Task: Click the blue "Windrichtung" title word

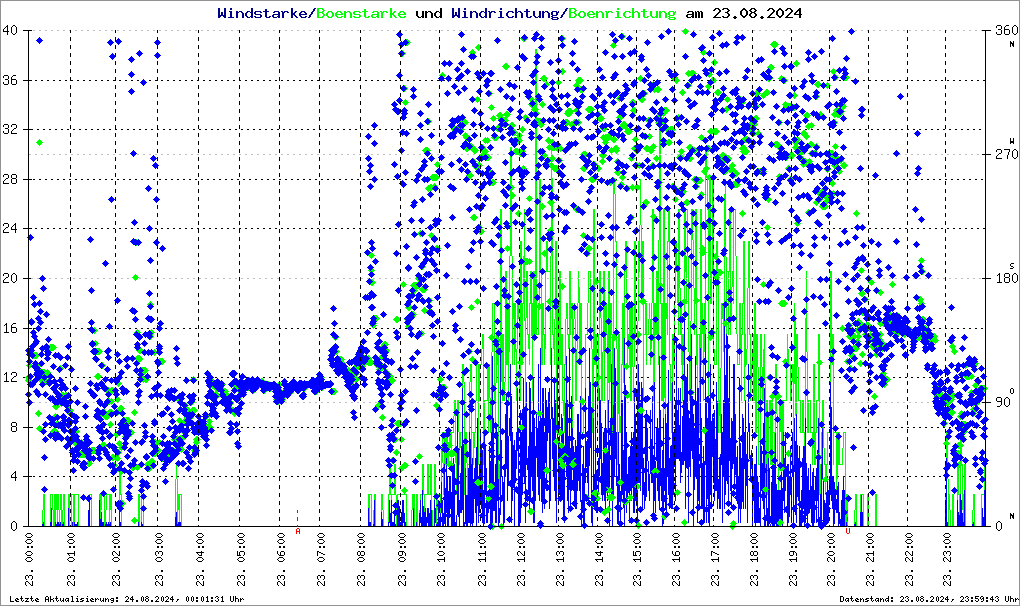Action: (505, 13)
